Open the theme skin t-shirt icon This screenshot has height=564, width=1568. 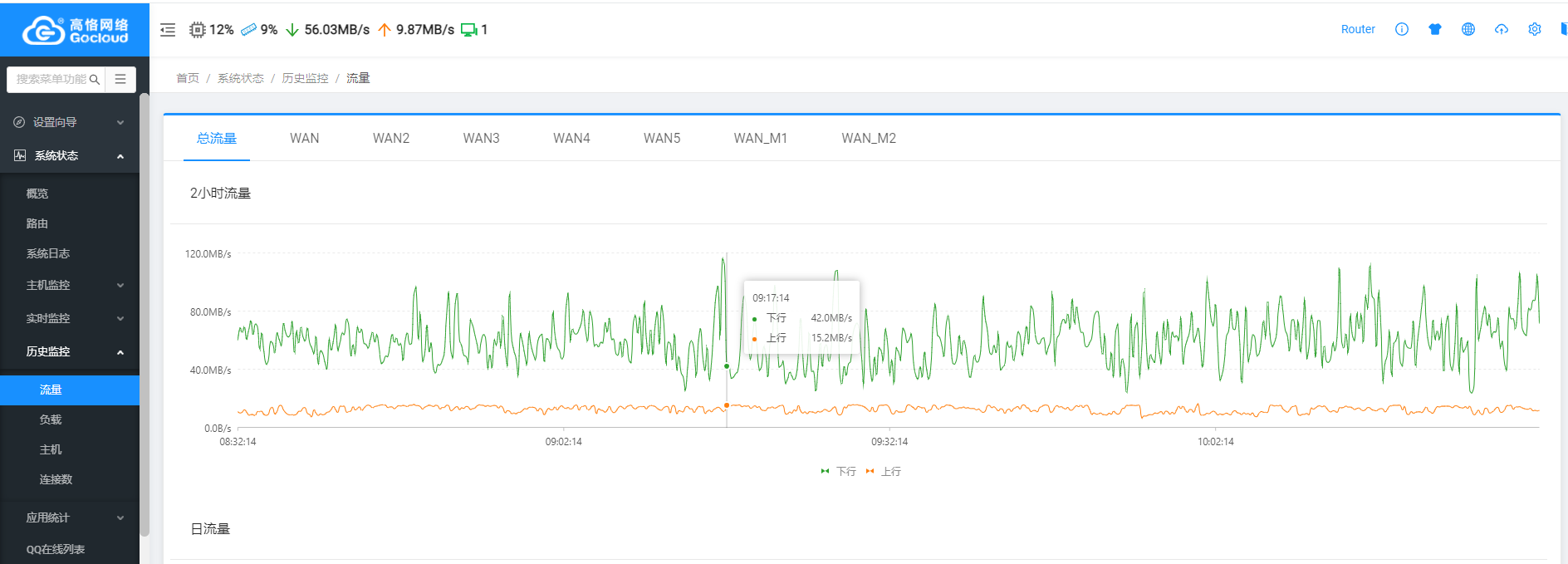1435,29
